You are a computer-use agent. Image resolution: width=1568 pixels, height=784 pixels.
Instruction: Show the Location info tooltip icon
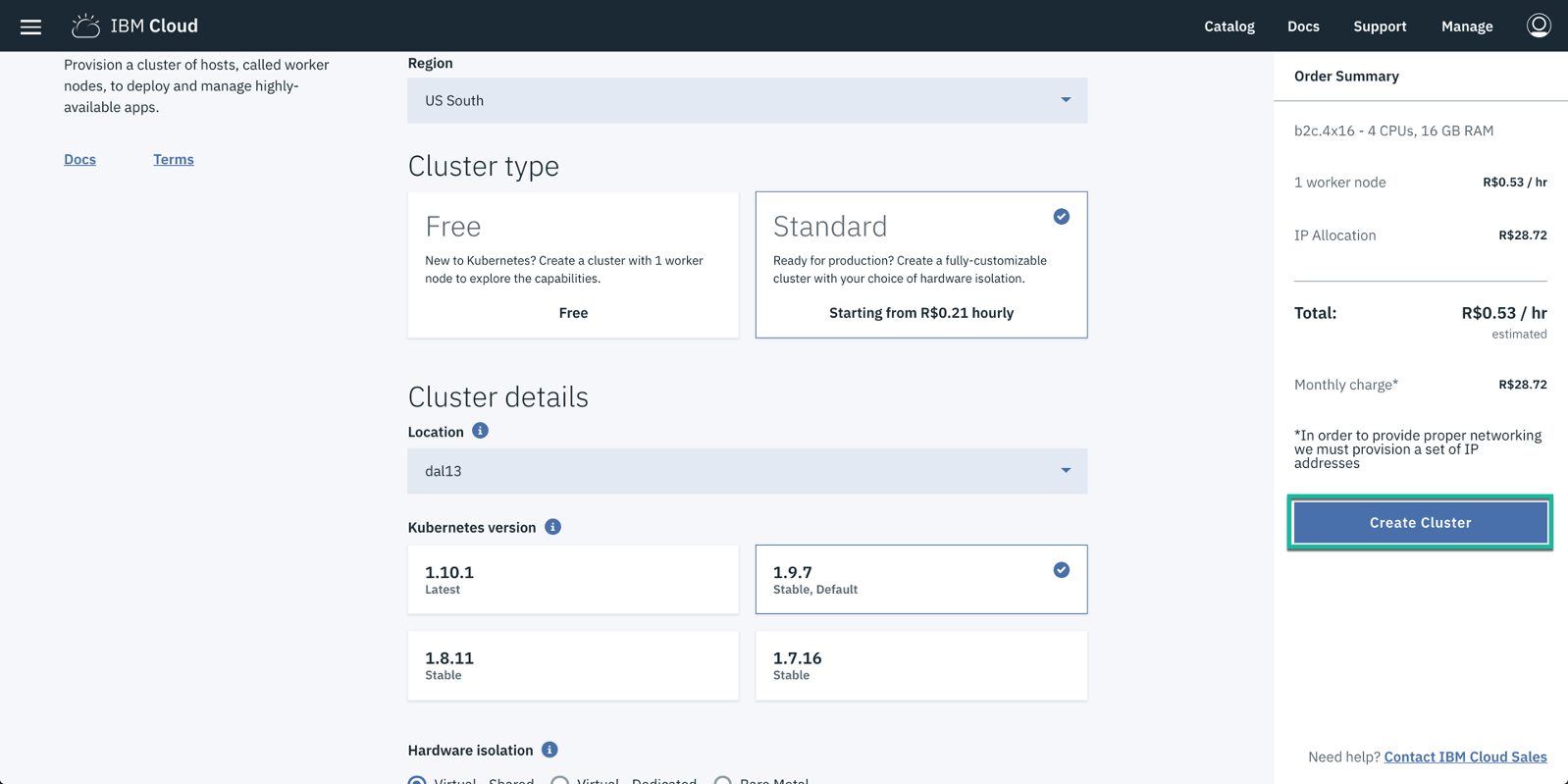480,431
